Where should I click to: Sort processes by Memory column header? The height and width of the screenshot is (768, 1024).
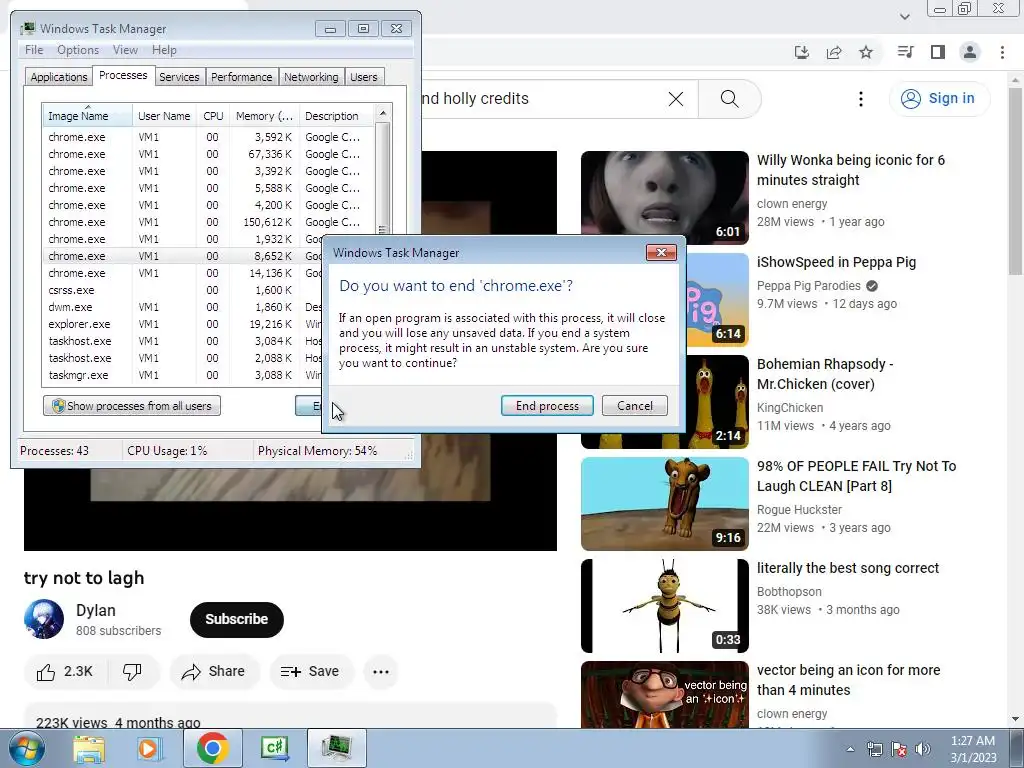pos(264,116)
